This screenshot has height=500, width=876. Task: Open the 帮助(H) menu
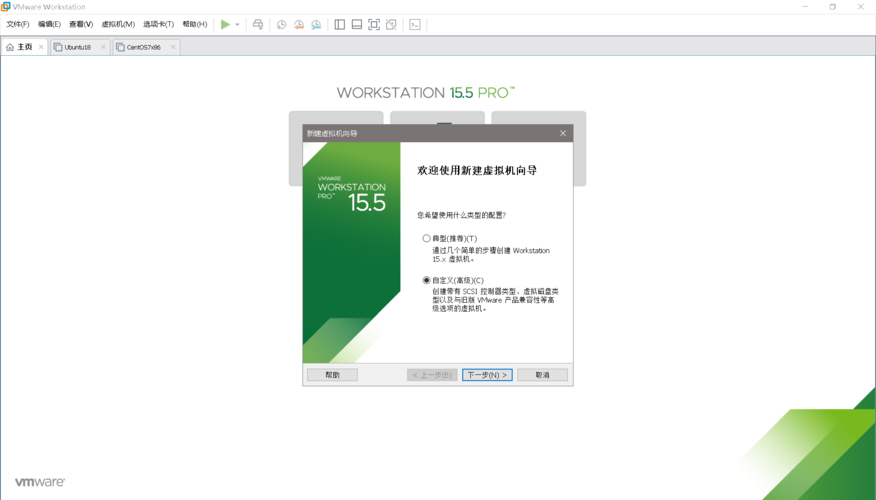195,24
